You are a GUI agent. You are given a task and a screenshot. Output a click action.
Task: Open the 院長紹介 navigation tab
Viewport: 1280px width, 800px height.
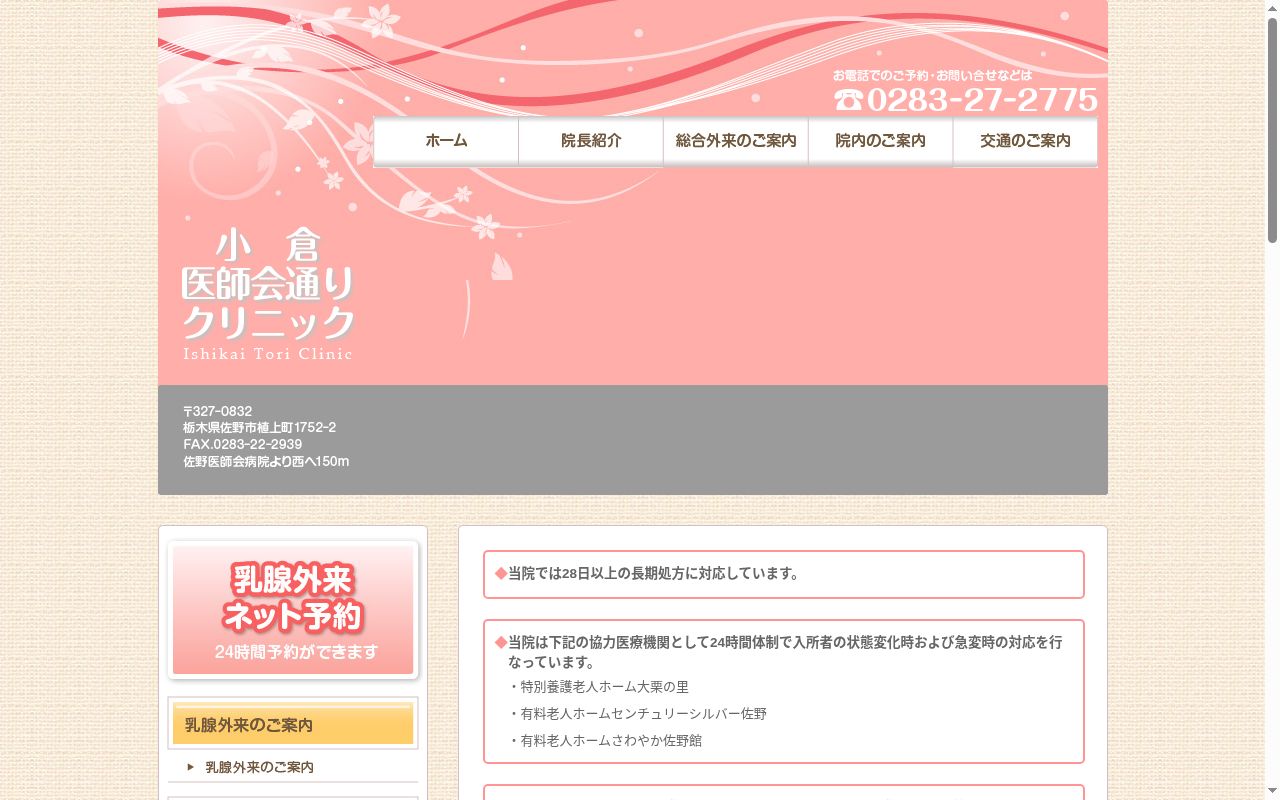tap(591, 141)
